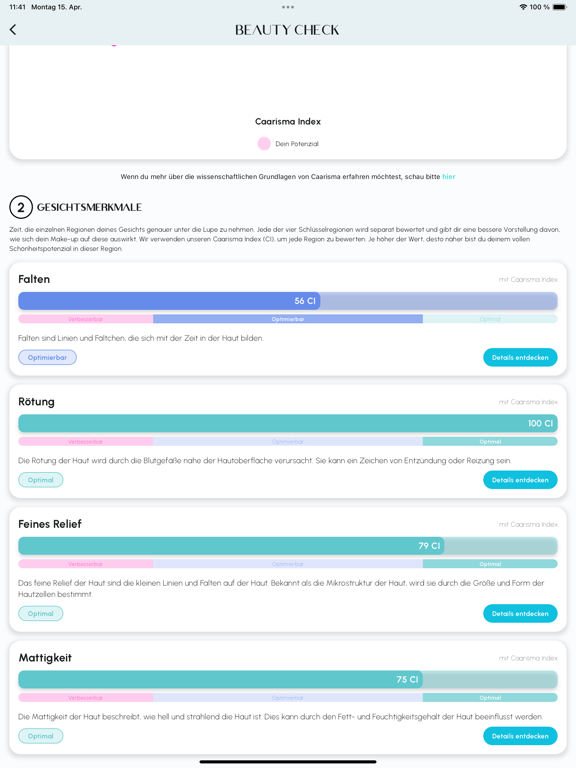Viewport: 576px width, 768px height.
Task: Tap the back arrow icon
Action: (13, 30)
